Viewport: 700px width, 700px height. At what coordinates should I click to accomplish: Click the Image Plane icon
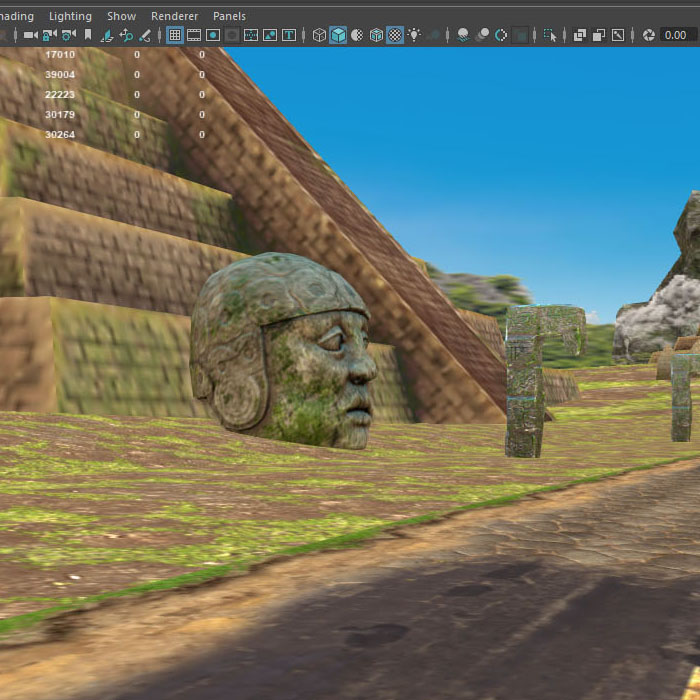tap(107, 35)
